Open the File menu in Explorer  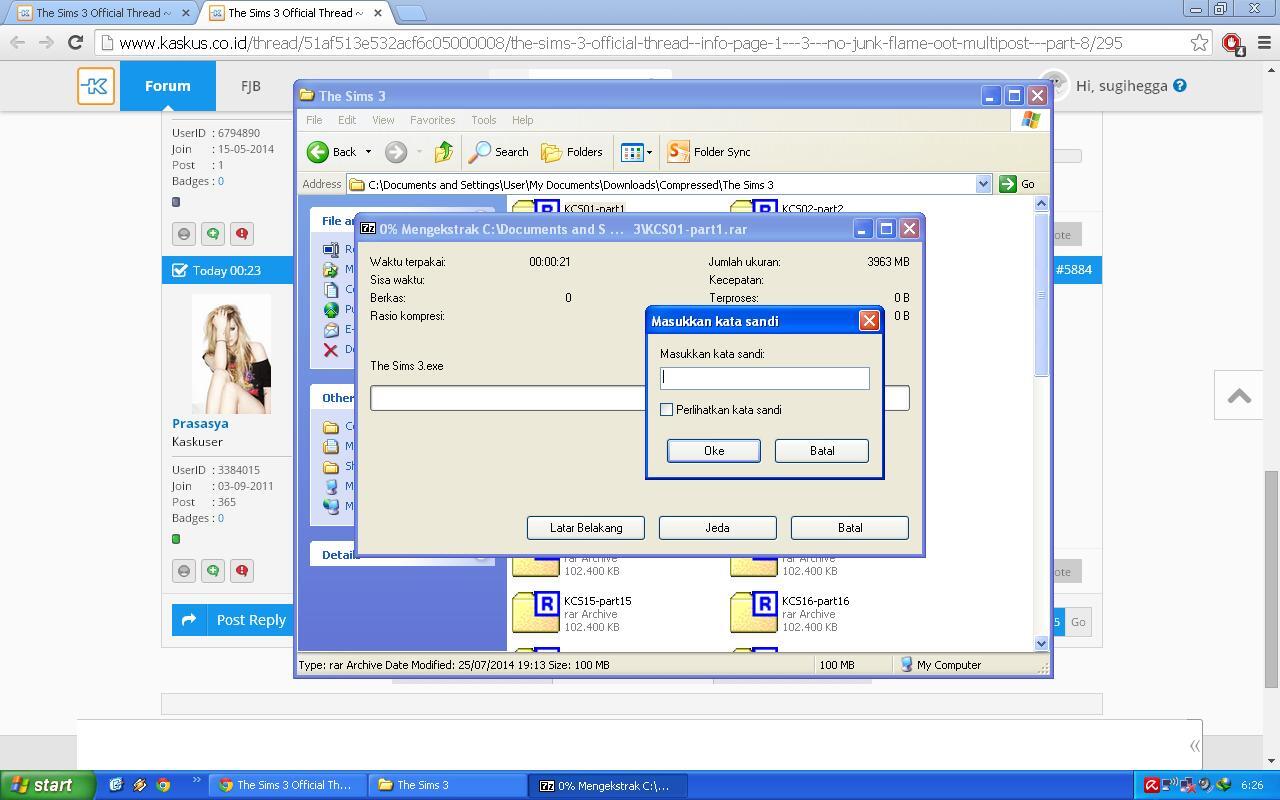314,120
